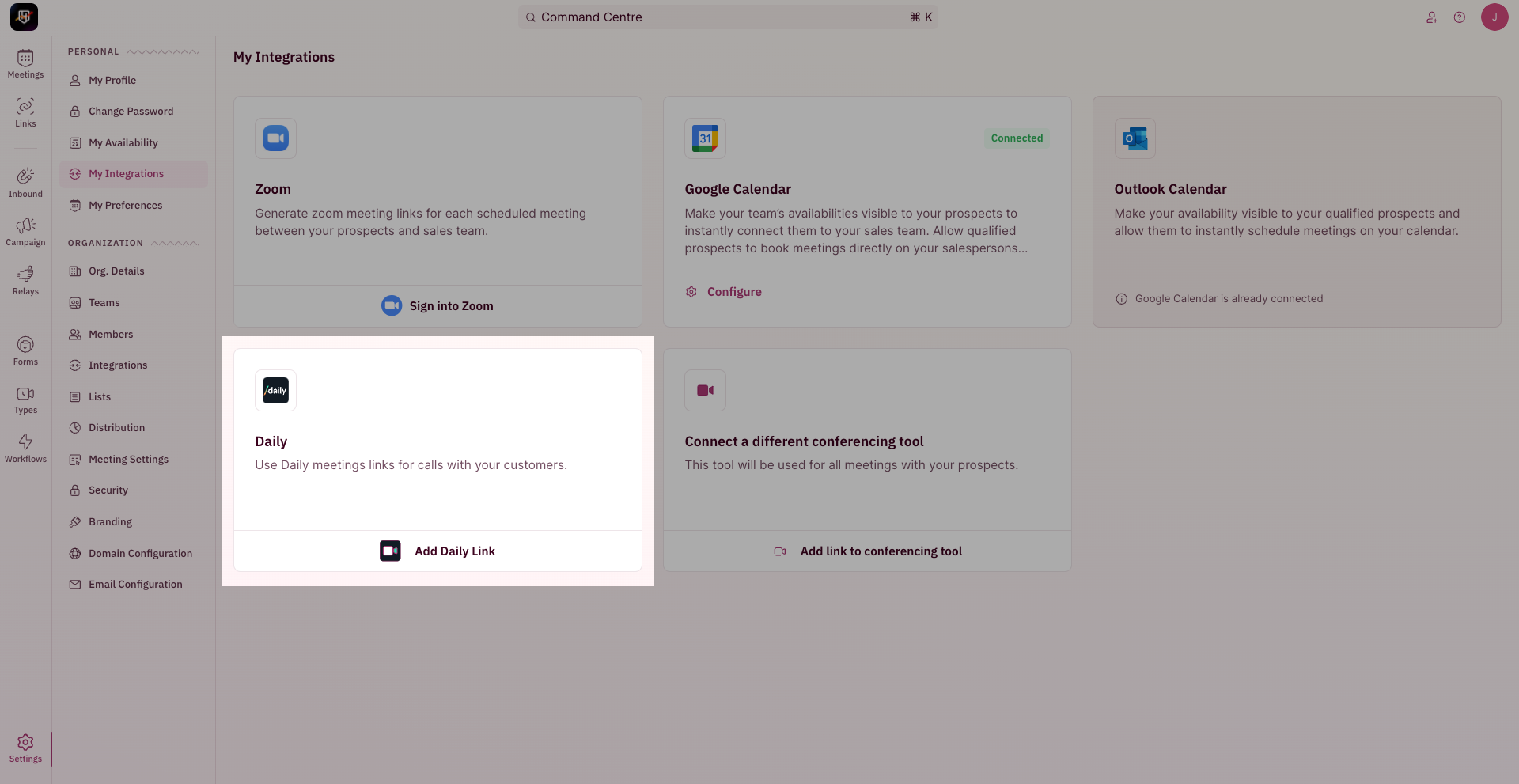Click the Google Calendar icon on its card
1519x784 pixels.
click(x=705, y=138)
